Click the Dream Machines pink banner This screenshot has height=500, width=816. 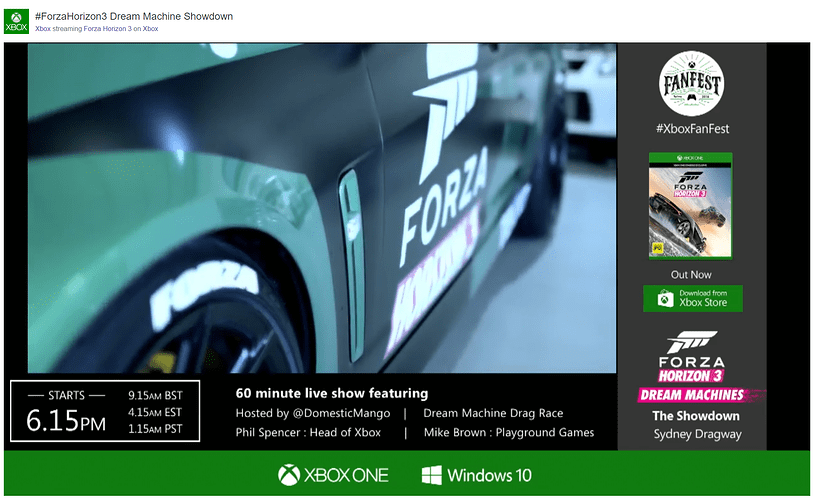[700, 395]
